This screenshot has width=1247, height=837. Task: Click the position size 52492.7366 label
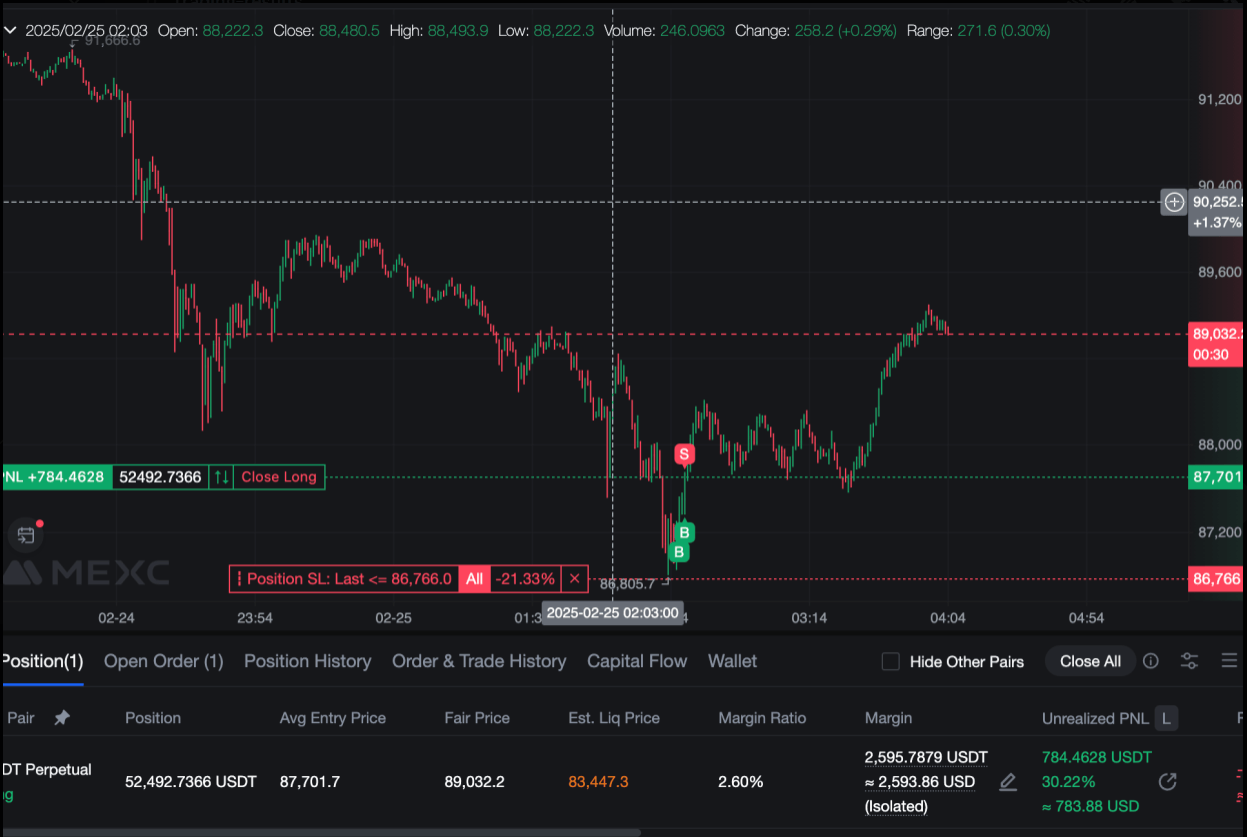pyautogui.click(x=160, y=477)
